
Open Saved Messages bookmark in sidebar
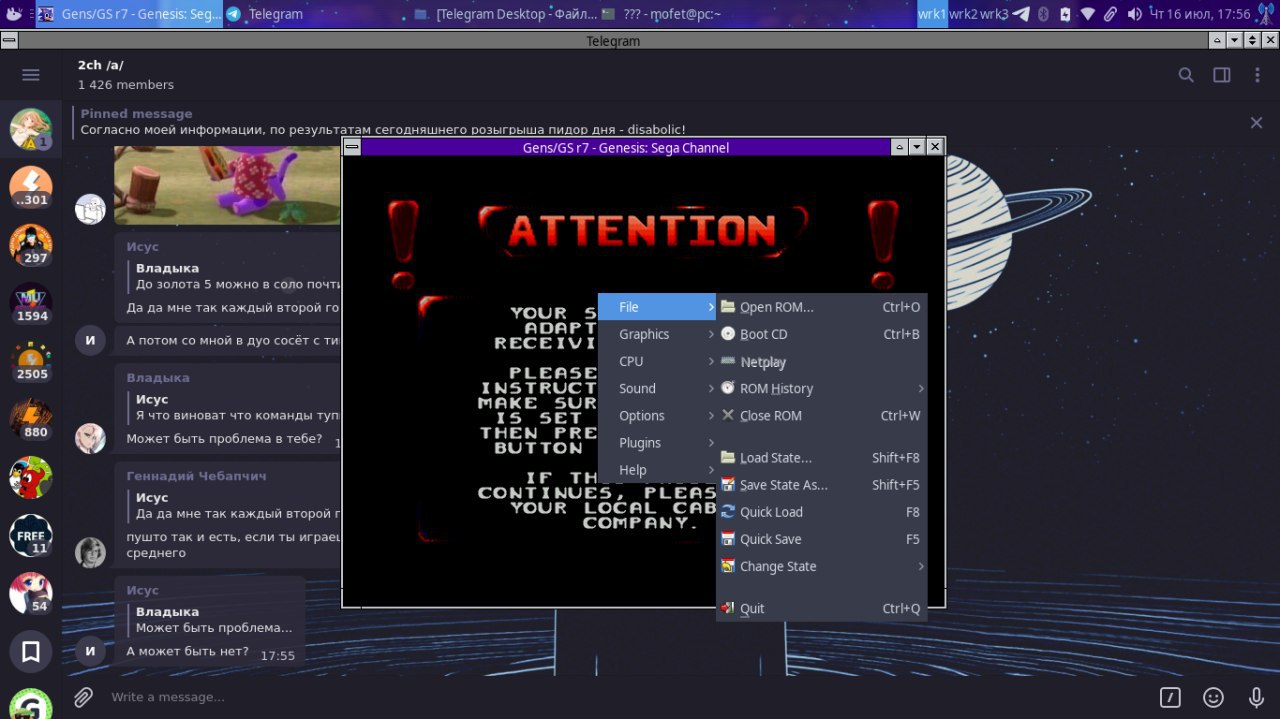[31, 652]
